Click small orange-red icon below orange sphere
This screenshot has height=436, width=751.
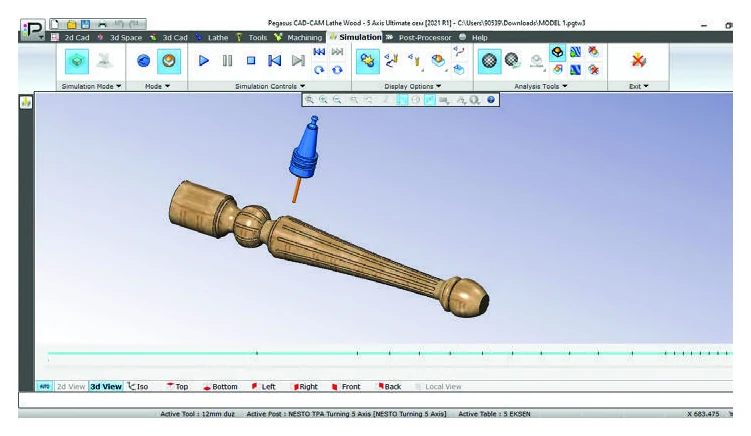tap(558, 70)
